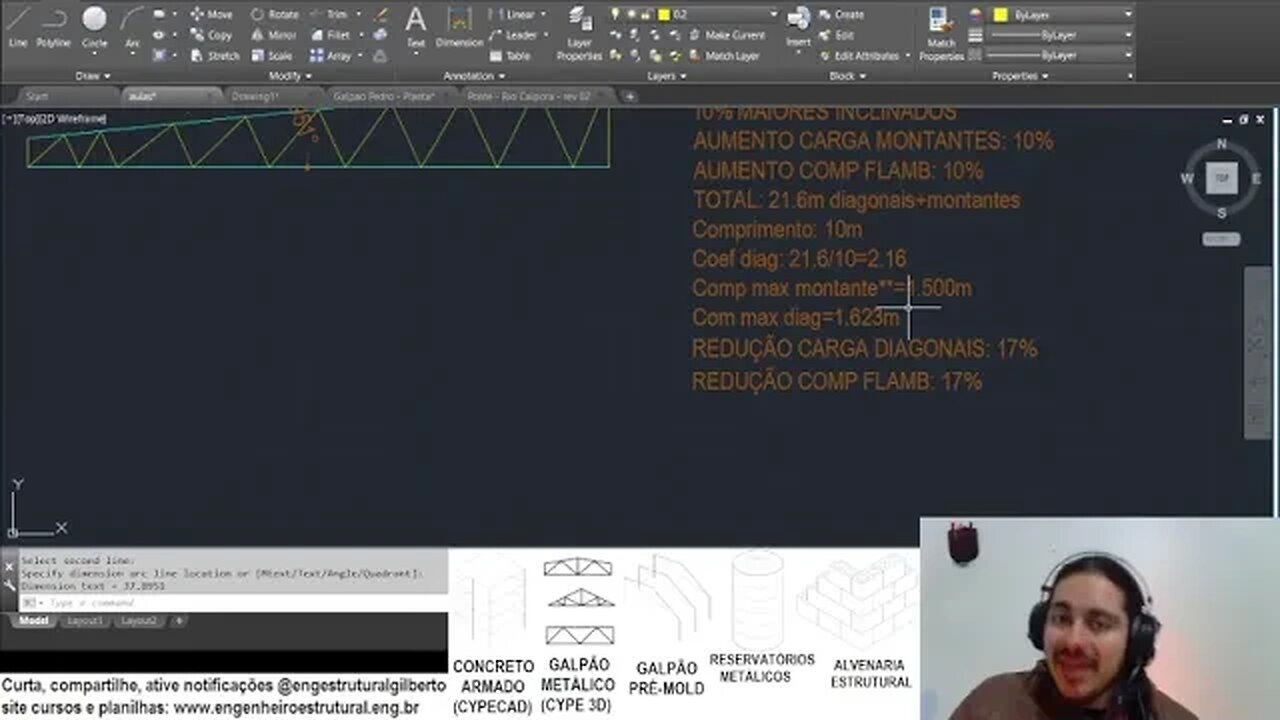Click the erase pencil icon in Modify
The width and height of the screenshot is (1280, 720).
pos(380,15)
